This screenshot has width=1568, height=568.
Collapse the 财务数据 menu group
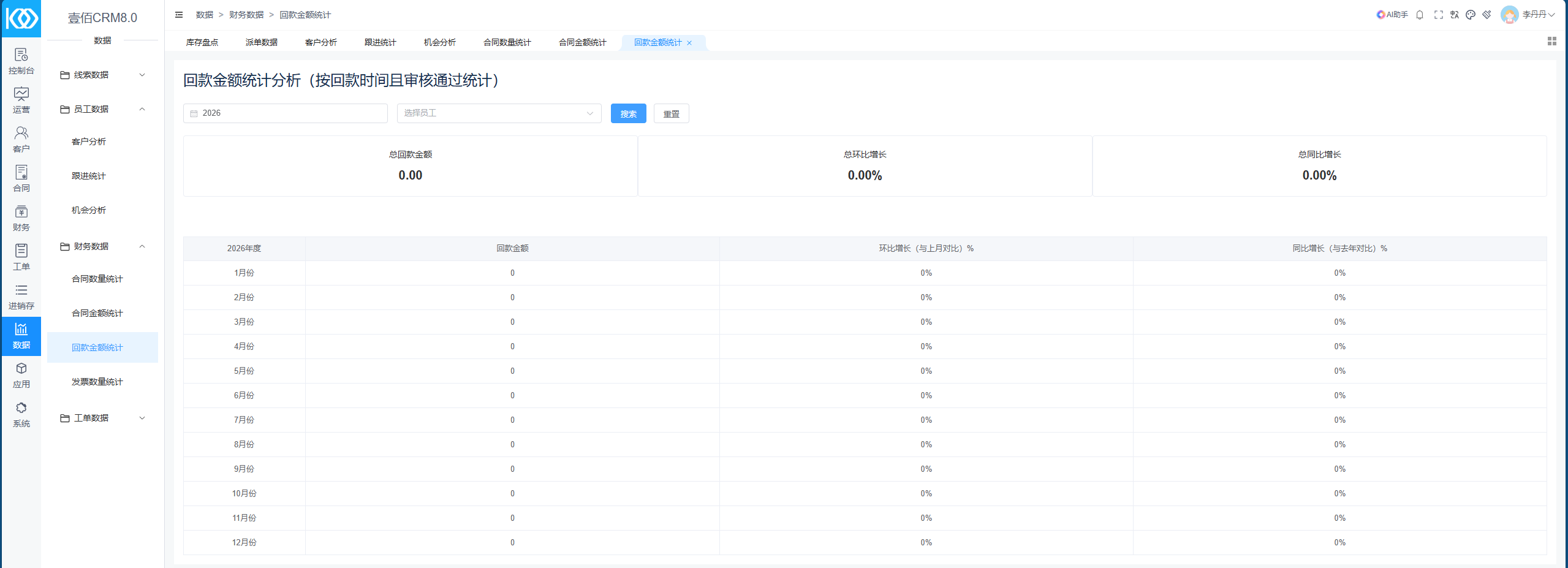(x=102, y=246)
